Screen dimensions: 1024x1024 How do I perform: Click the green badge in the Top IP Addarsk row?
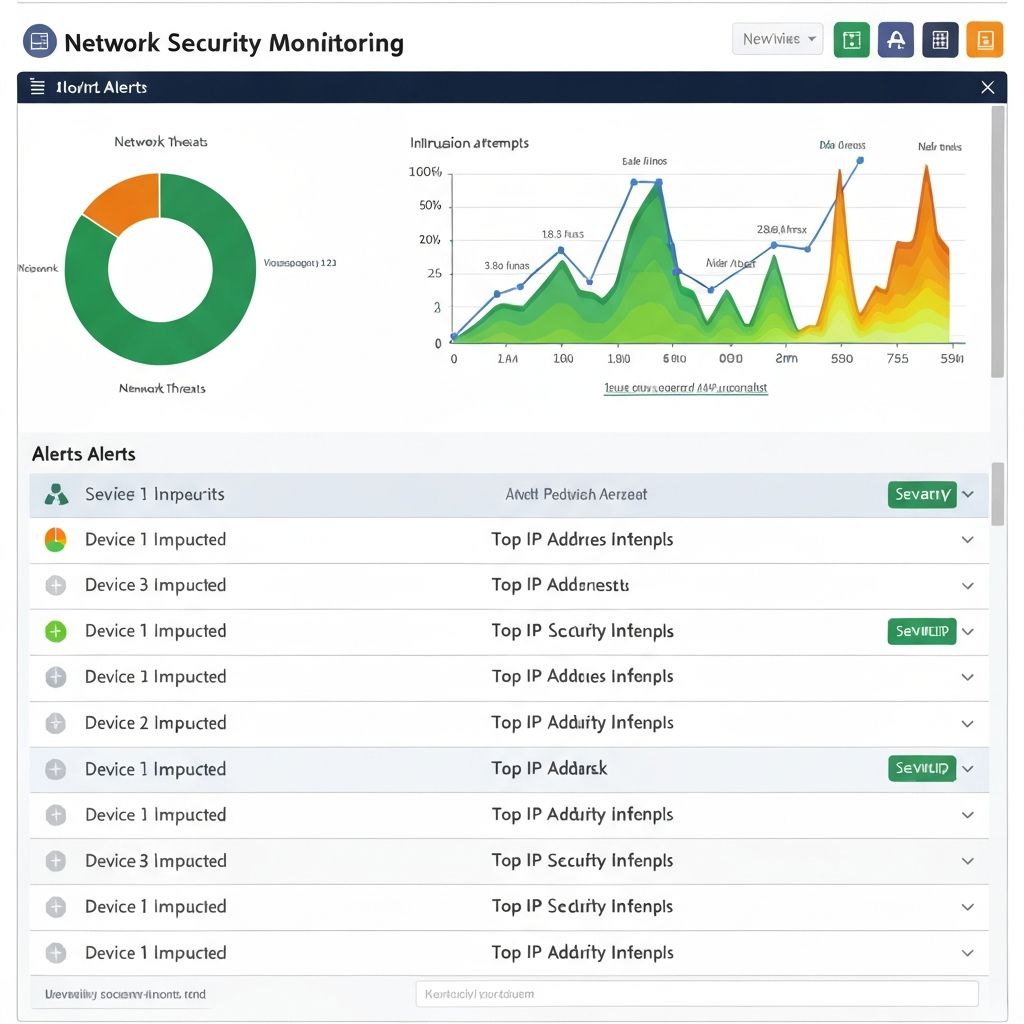click(921, 769)
